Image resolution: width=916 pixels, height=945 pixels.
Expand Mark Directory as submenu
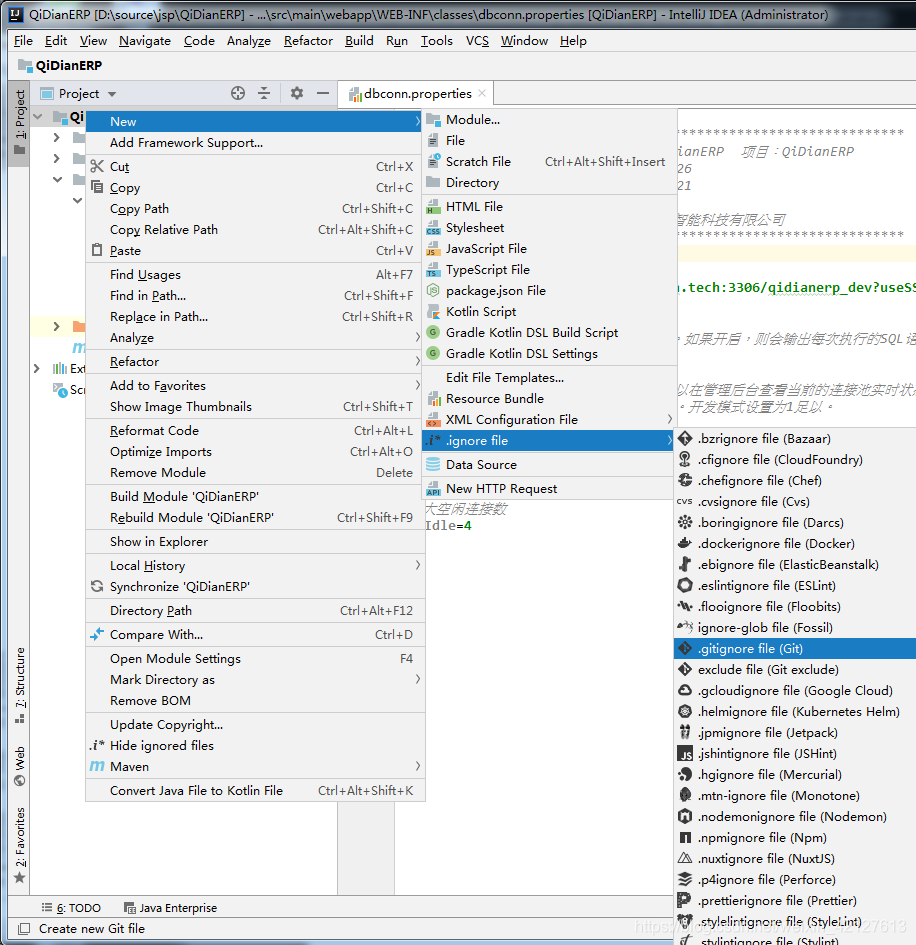(254, 679)
